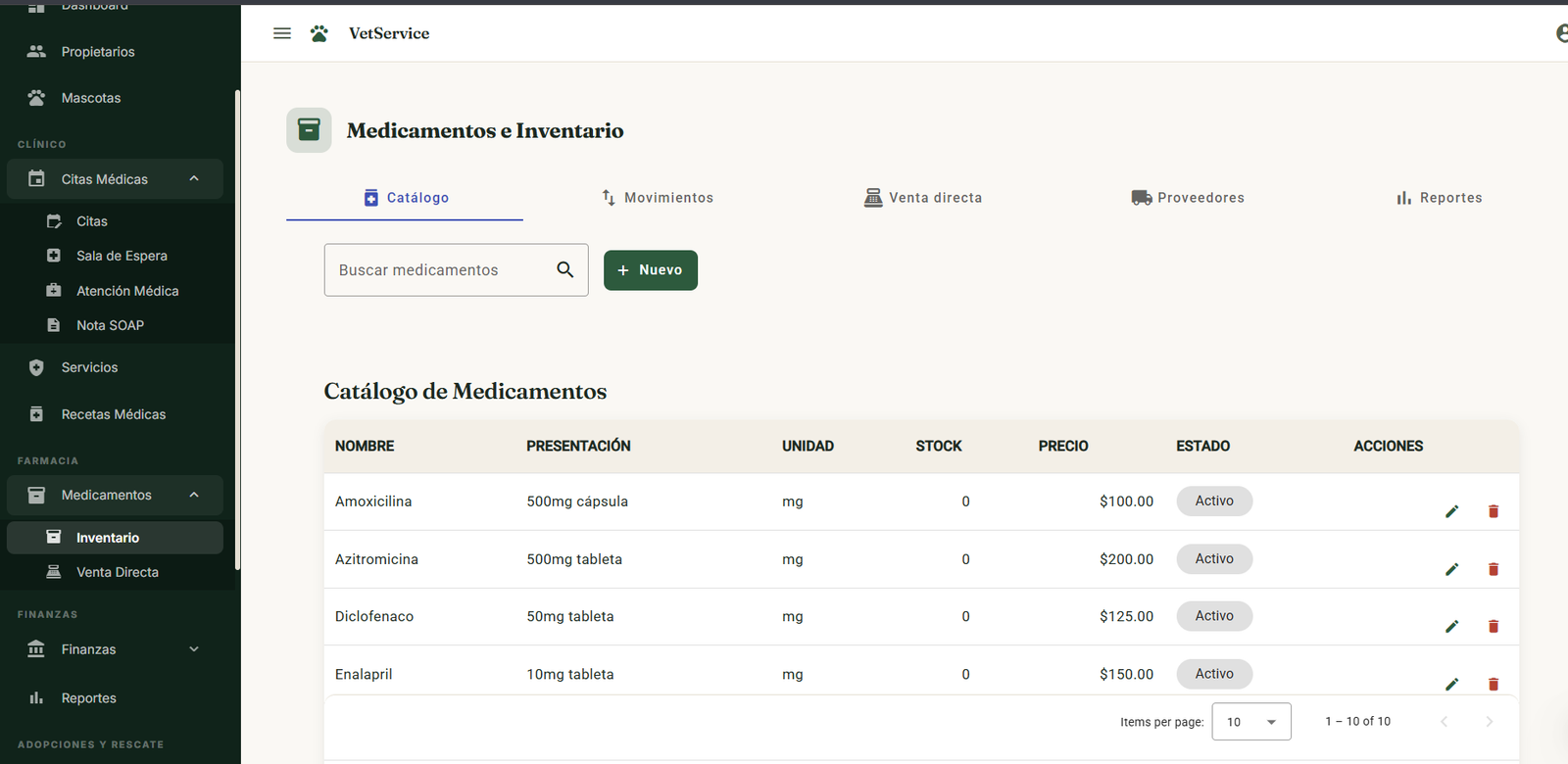Open the Proveedores tab

pos(1187,197)
